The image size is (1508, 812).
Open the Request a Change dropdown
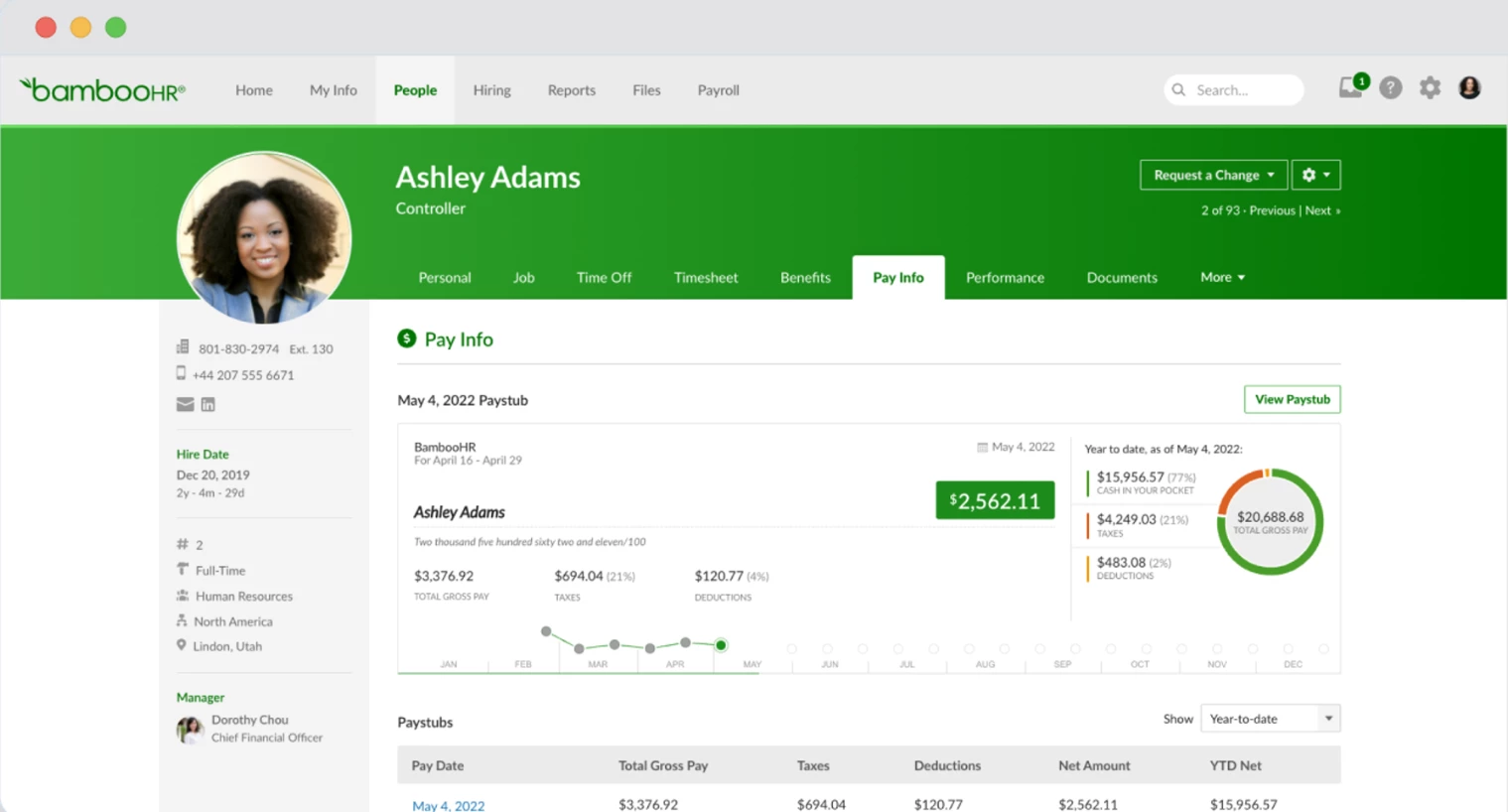[1213, 175]
